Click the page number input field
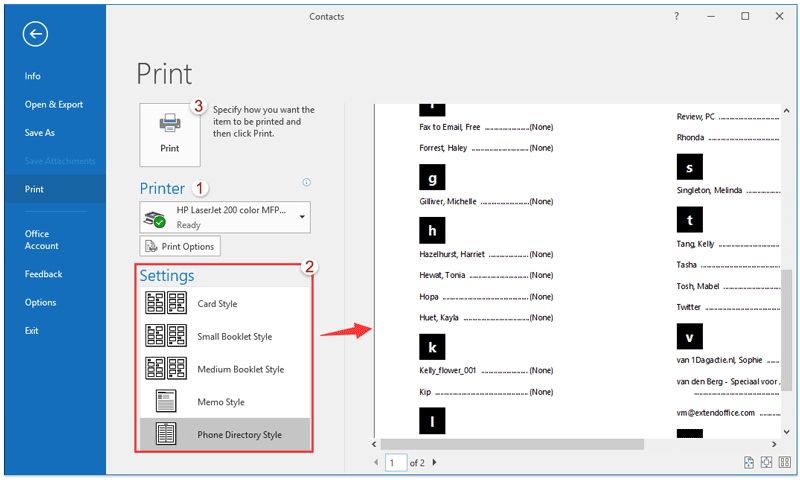 [x=396, y=463]
